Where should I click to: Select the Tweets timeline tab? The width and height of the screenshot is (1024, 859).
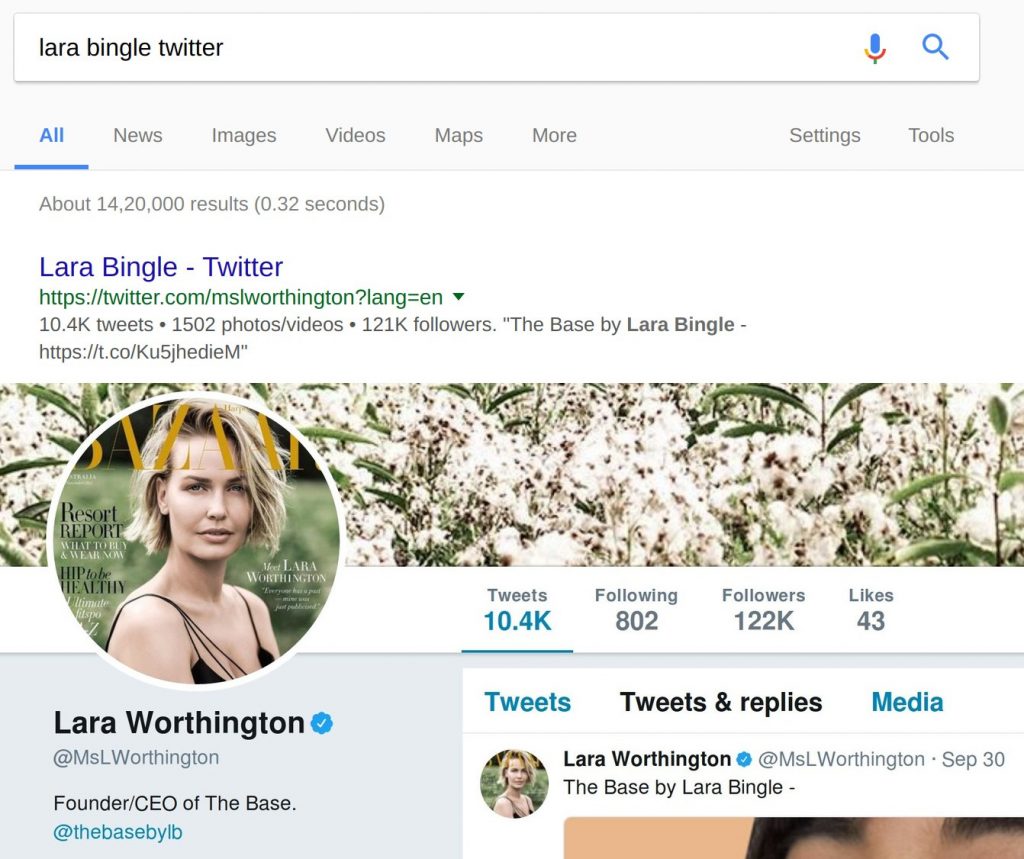point(528,702)
